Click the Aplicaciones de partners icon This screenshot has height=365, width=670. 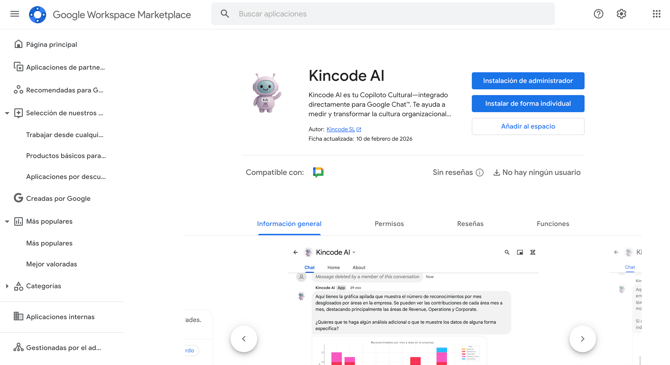pyautogui.click(x=18, y=67)
